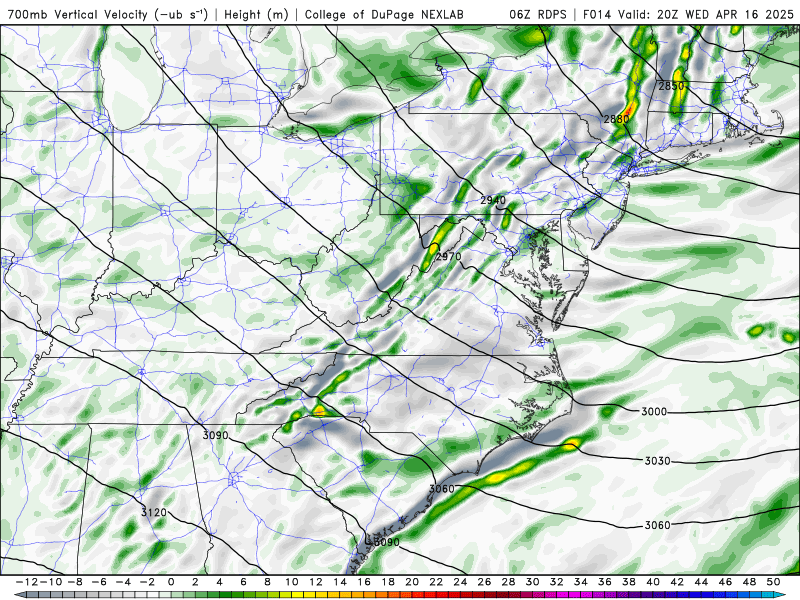The width and height of the screenshot is (800, 600).
Task: Click the -2 value on the color scale
Action: point(146,582)
